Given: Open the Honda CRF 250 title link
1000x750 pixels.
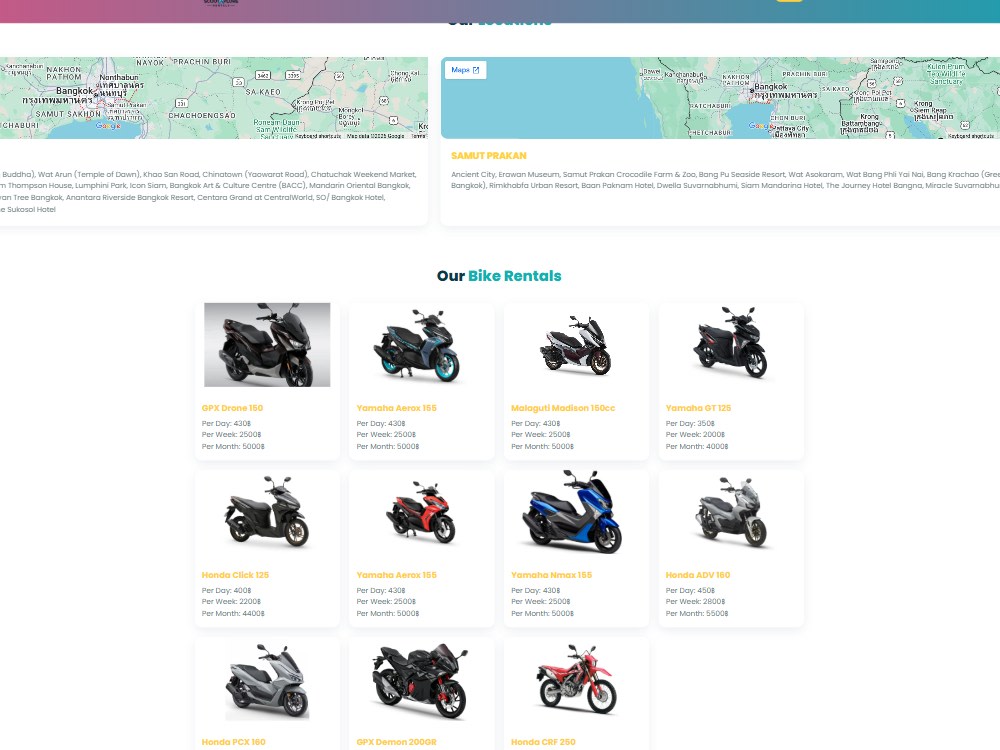Looking at the screenshot, I should click(543, 742).
